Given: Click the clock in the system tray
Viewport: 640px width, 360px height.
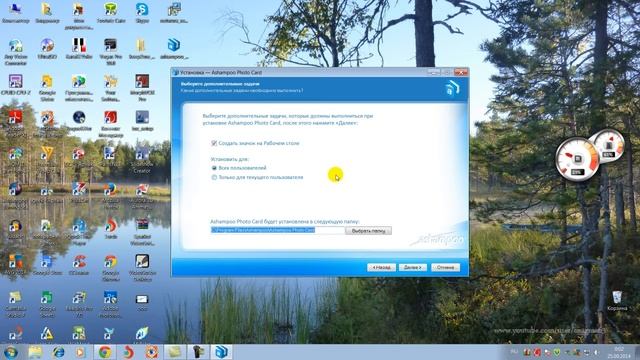Looking at the screenshot, I should [619, 353].
